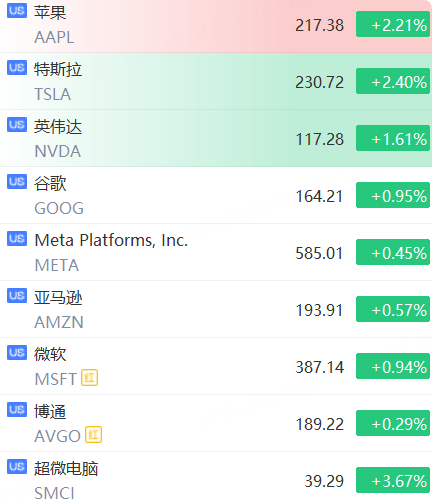Click the US market badge beside 英伟达
Screen dimensions: 432x504
tap(17, 125)
